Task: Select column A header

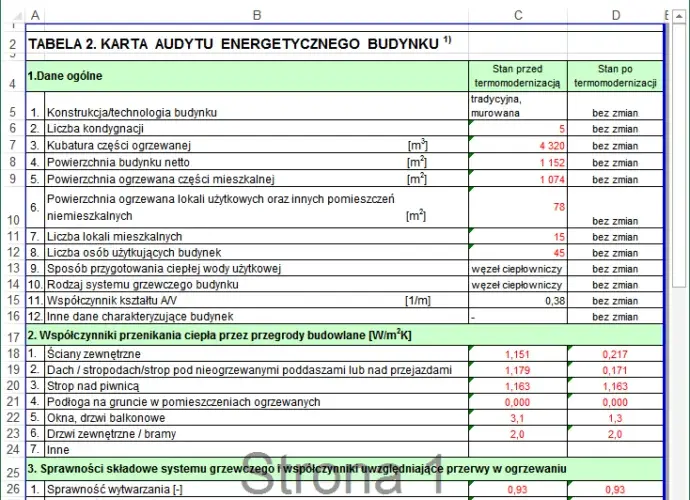Action: 35,15
